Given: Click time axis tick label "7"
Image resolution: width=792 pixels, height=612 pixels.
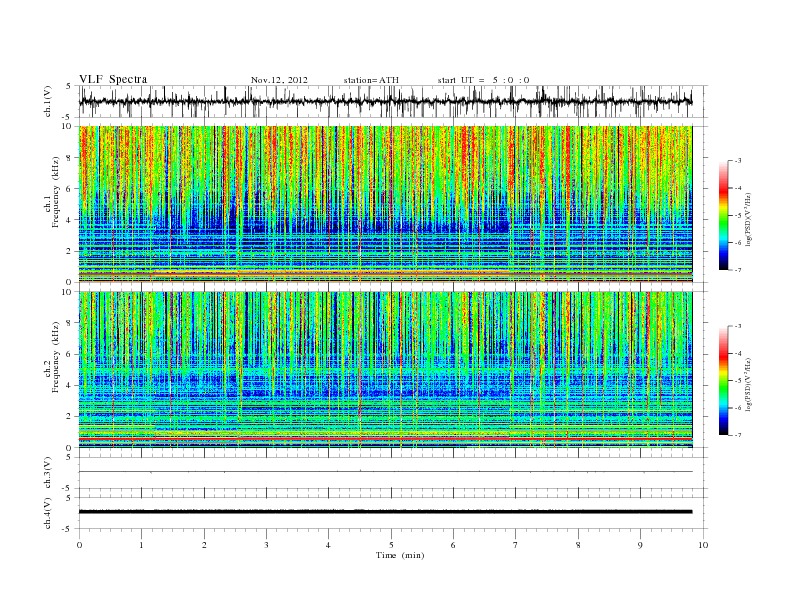Looking at the screenshot, I should pyautogui.click(x=516, y=545).
